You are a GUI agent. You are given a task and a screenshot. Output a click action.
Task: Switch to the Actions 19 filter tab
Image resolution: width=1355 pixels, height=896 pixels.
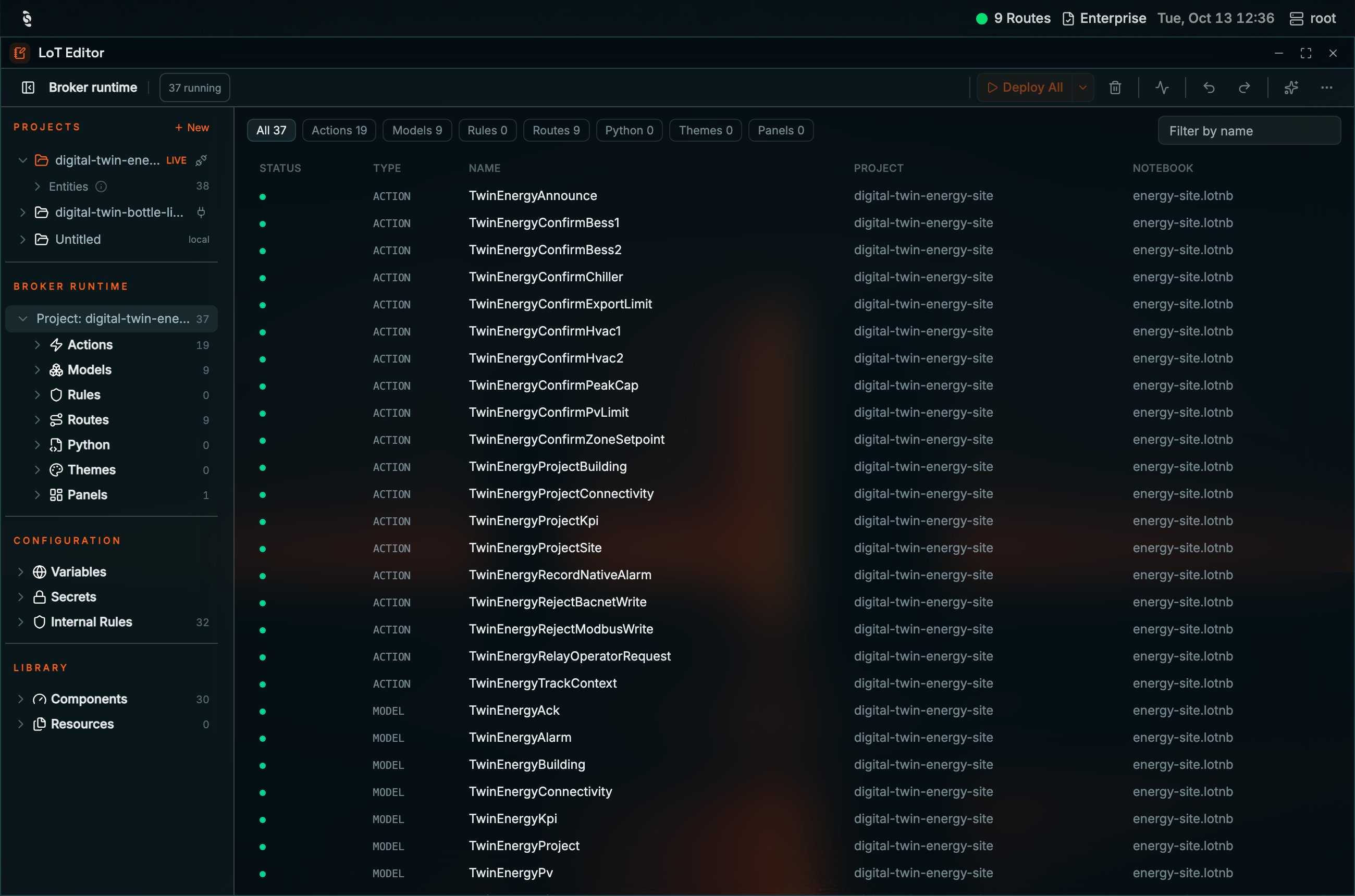(x=339, y=130)
